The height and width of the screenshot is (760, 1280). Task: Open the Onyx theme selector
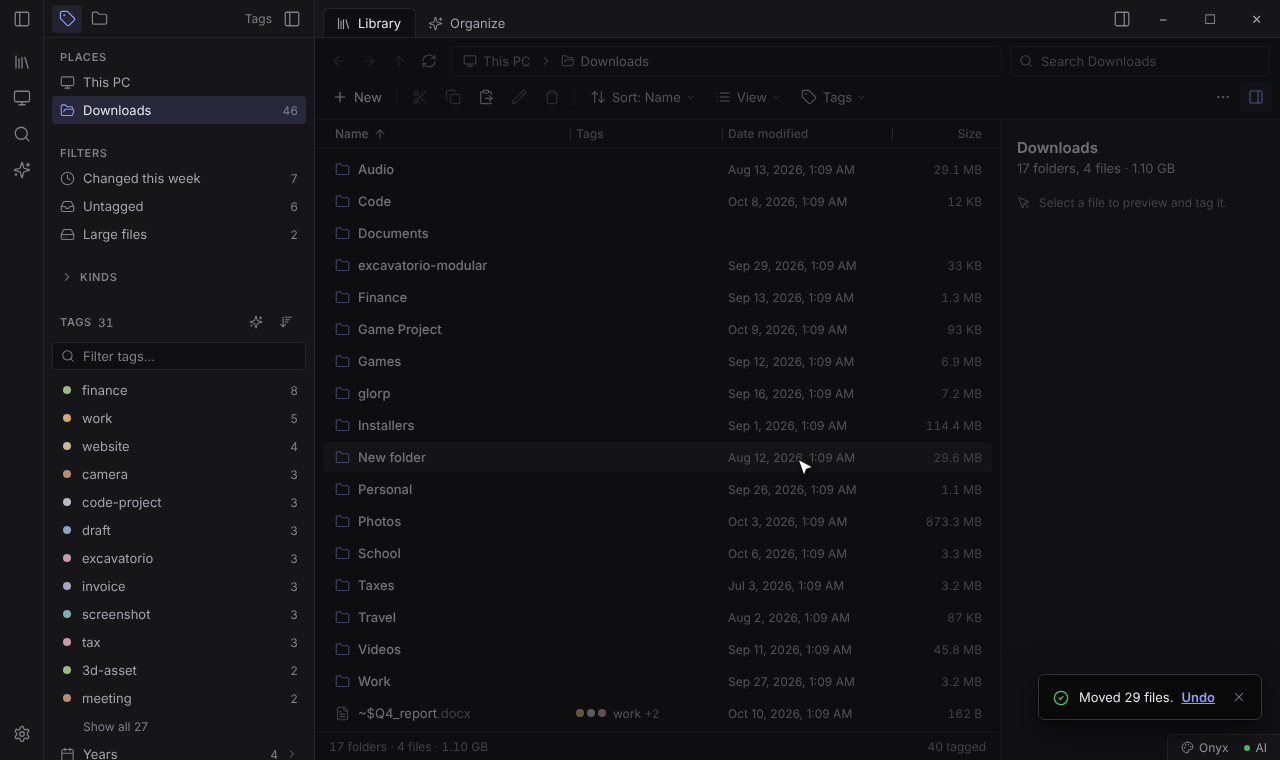point(1204,747)
